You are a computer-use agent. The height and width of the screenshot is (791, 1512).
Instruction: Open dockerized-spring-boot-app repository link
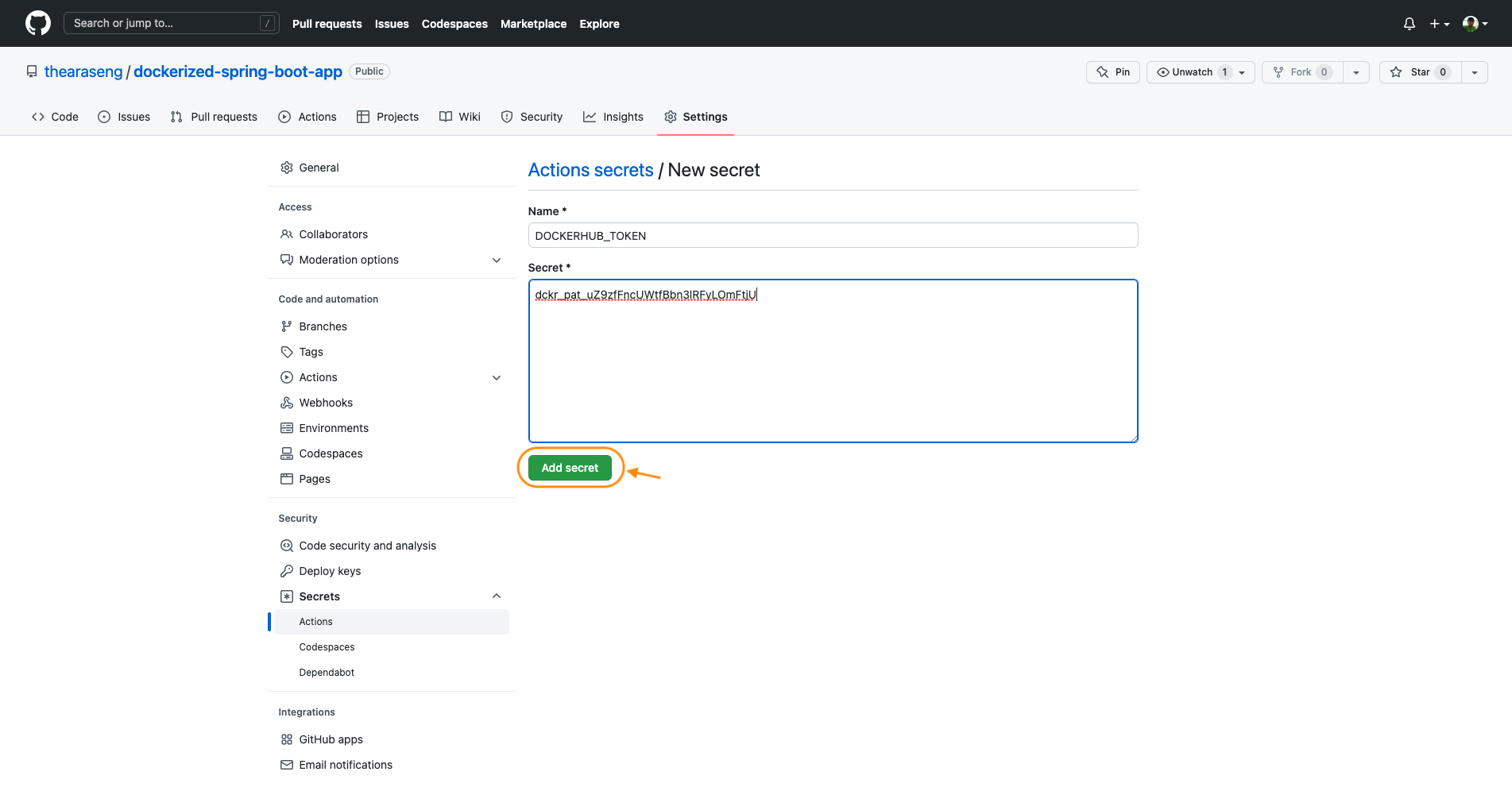[238, 71]
